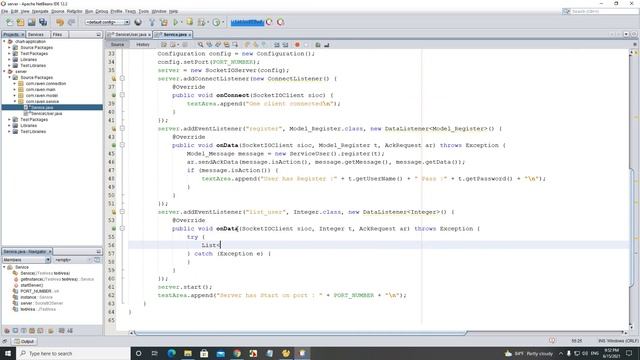Collapse the Service class node in Navigator
The image size is (640, 360).
click(x=4, y=267)
